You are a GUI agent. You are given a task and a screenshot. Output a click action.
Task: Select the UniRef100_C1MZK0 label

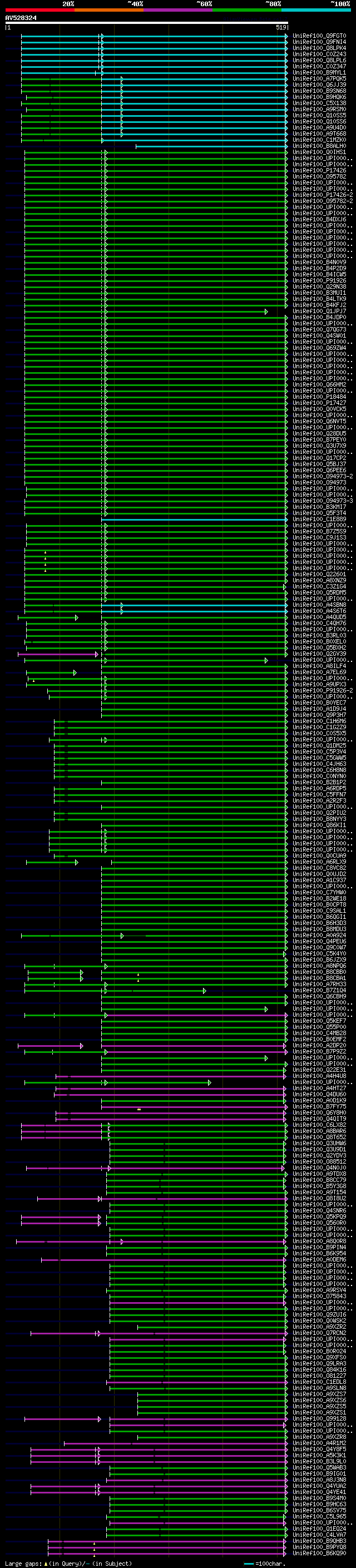pos(319,140)
